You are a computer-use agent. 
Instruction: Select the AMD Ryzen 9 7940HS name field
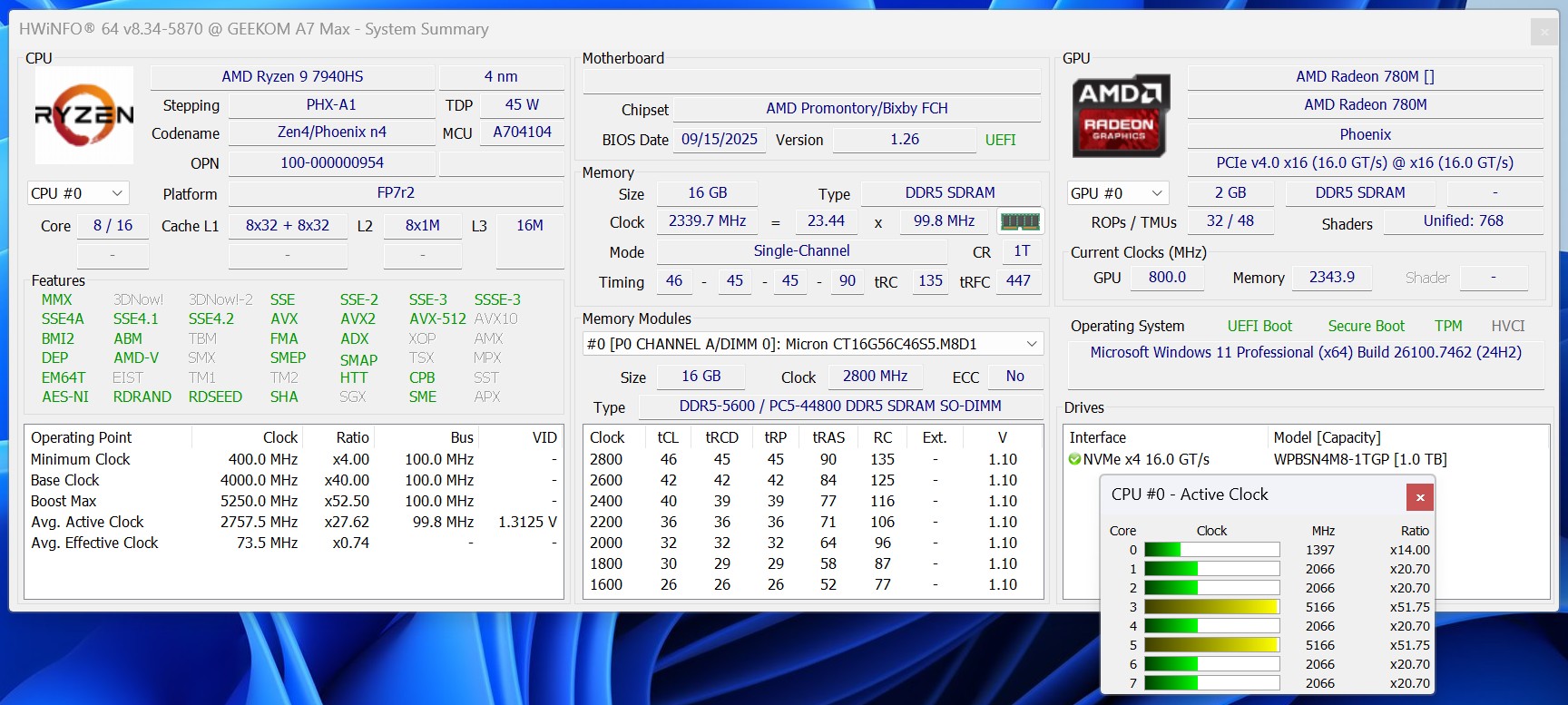292,77
